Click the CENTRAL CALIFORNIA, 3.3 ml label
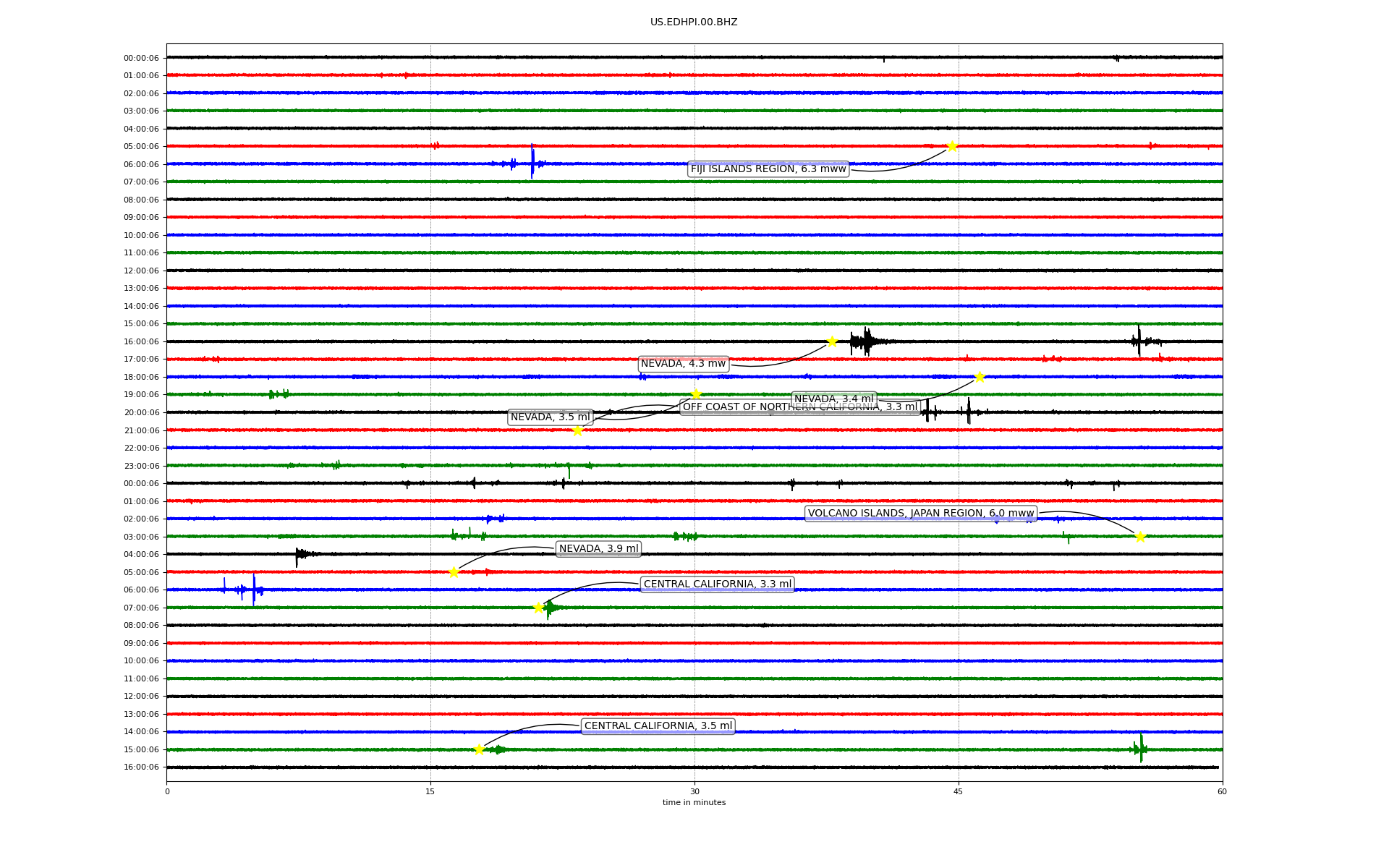 717,584
